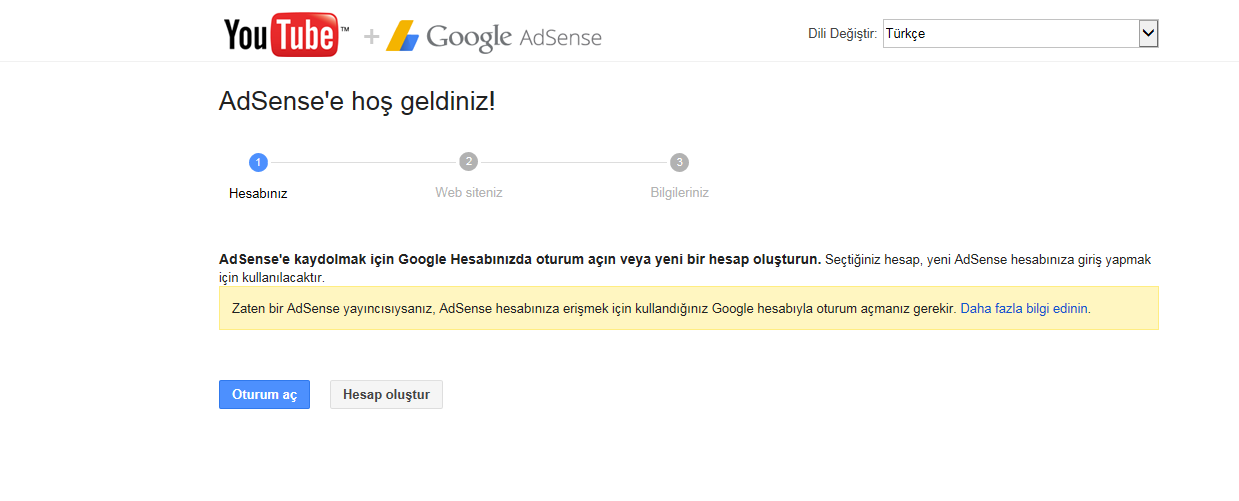Open the Daha fazla bilgi edinin link
The image size is (1239, 501).
point(1024,308)
